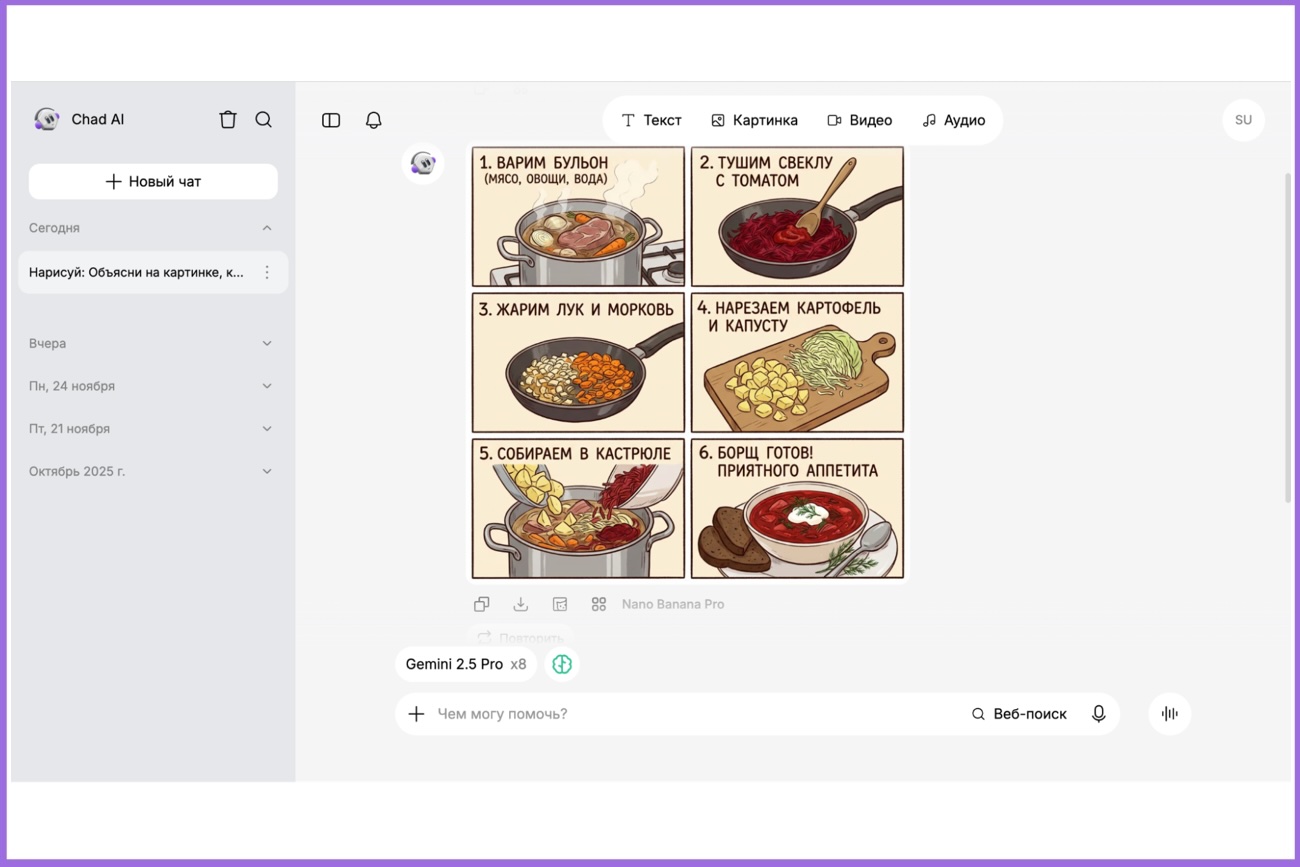Click the green brain icon next to model

[562, 664]
